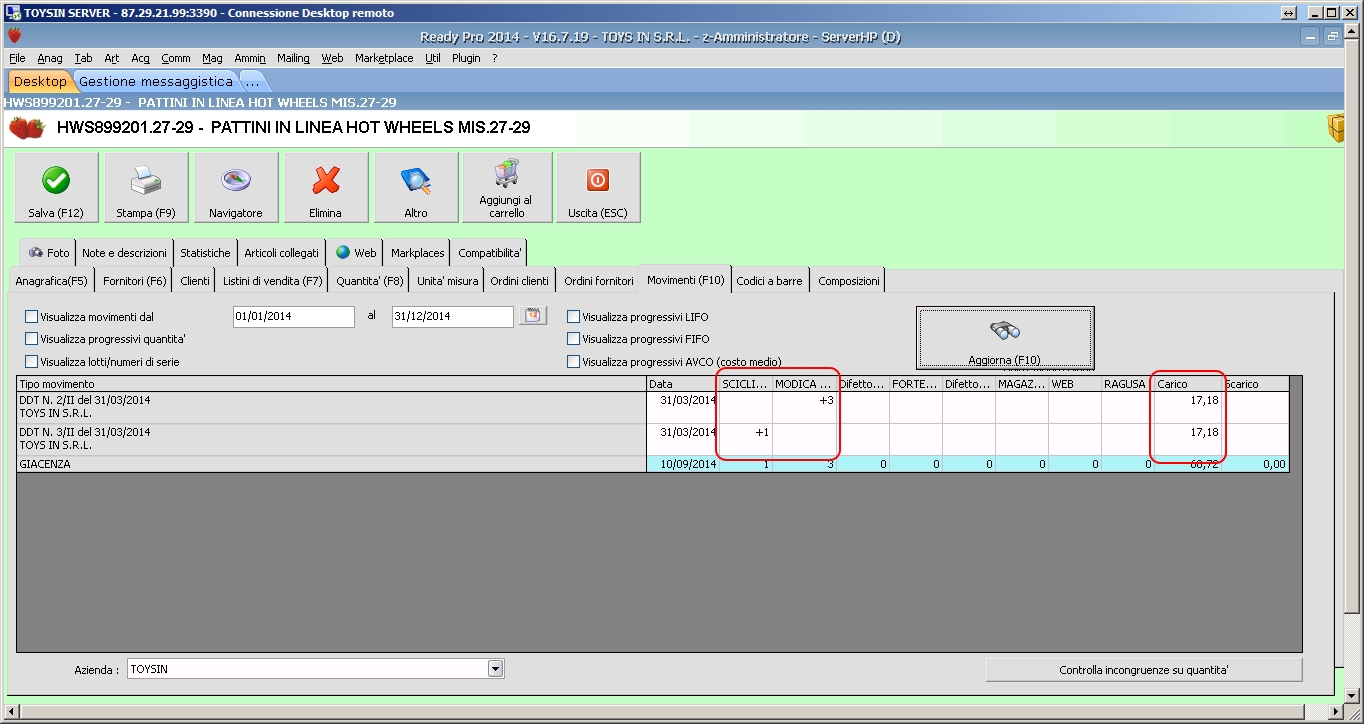Enable Visualizza lotti/numeri di serie checkbox
Image resolution: width=1364 pixels, height=724 pixels.
(x=32, y=362)
